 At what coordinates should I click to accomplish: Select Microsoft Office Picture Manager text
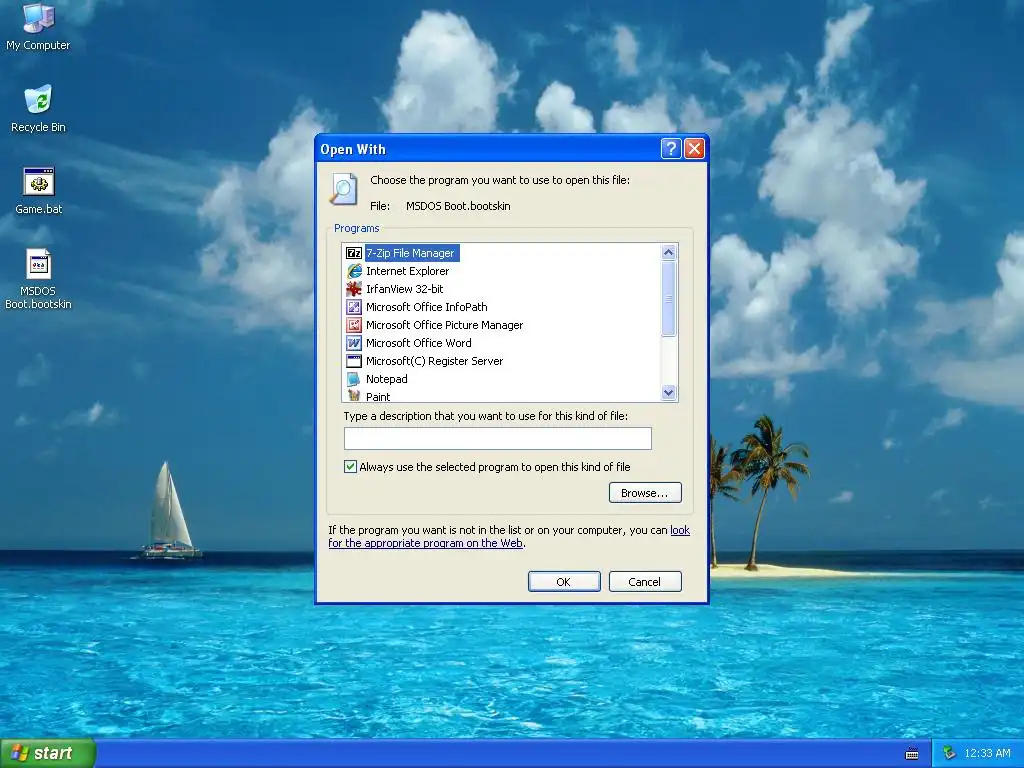coord(444,325)
